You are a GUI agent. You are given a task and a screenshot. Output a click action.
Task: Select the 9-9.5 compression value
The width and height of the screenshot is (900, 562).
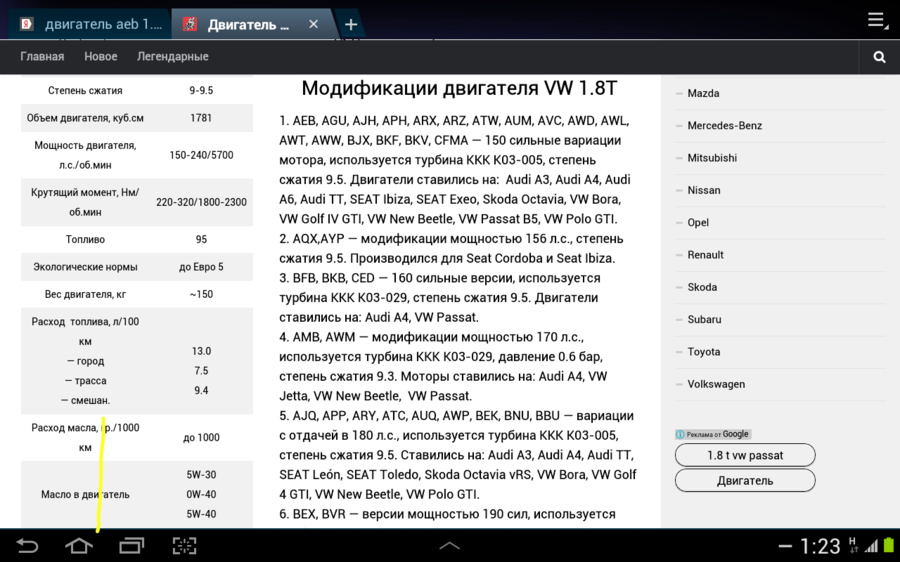201,90
